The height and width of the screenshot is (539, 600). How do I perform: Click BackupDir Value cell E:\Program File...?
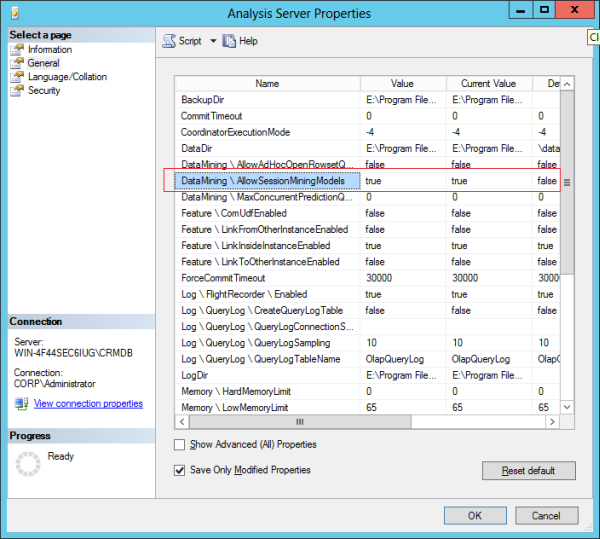[x=403, y=100]
